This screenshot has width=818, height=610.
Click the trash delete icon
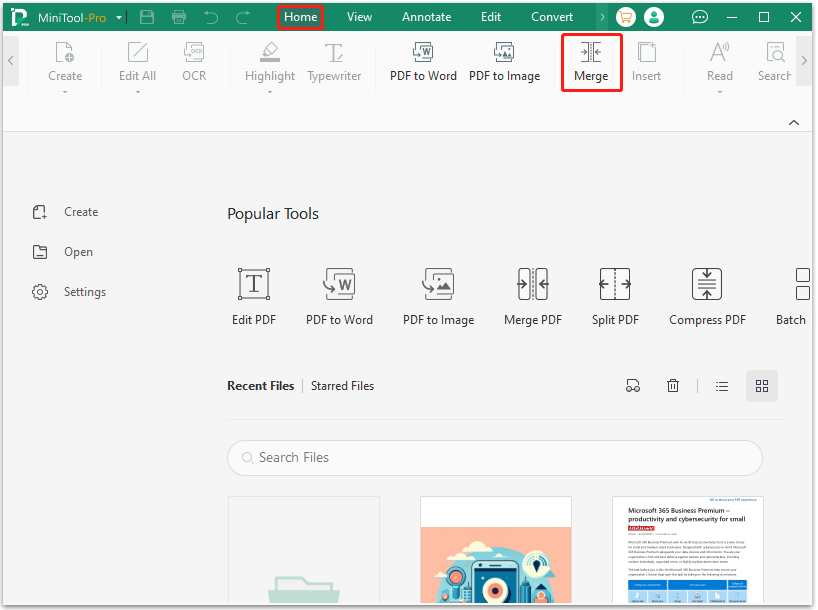pyautogui.click(x=673, y=386)
